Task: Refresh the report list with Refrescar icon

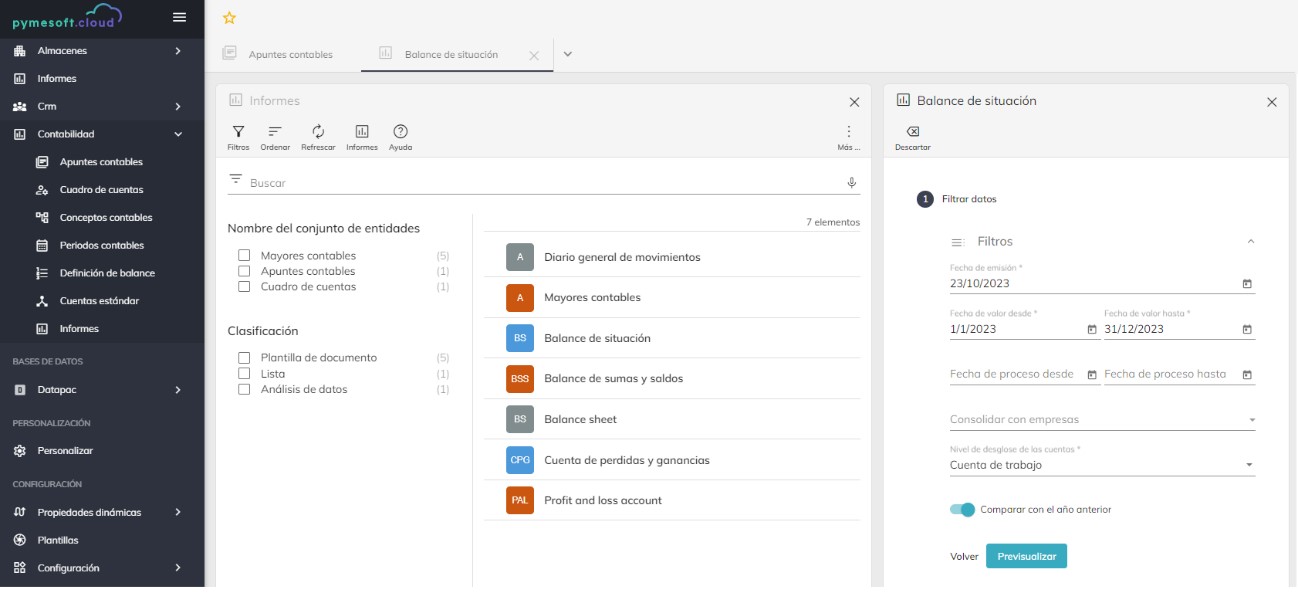Action: [x=319, y=135]
